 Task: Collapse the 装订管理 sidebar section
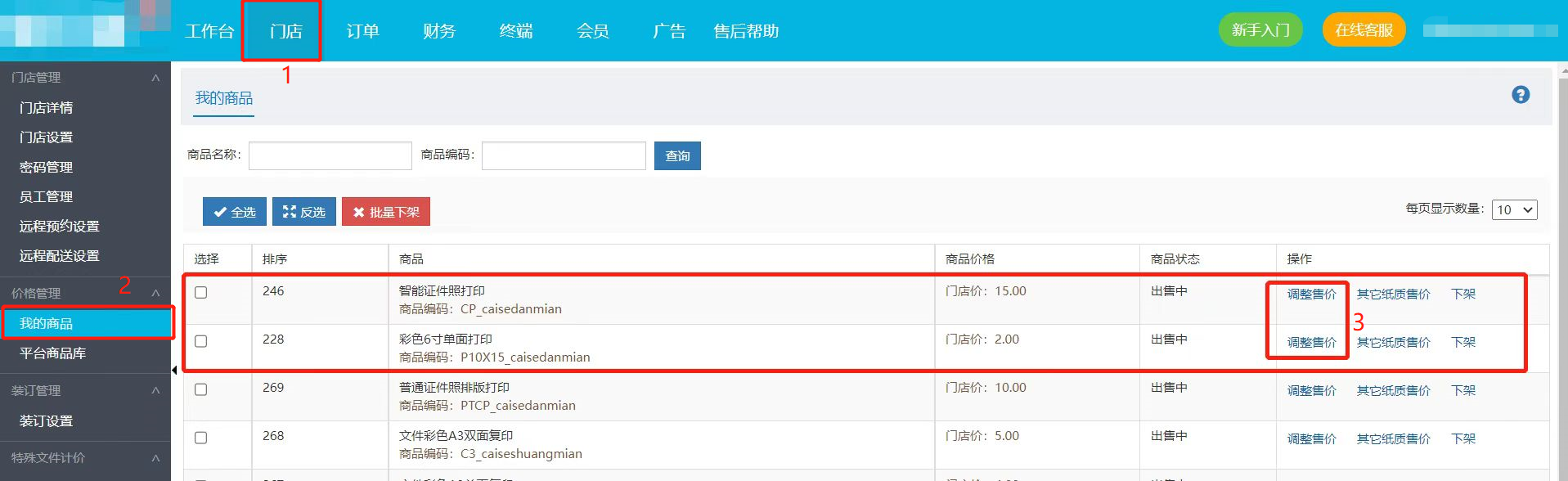point(155,391)
